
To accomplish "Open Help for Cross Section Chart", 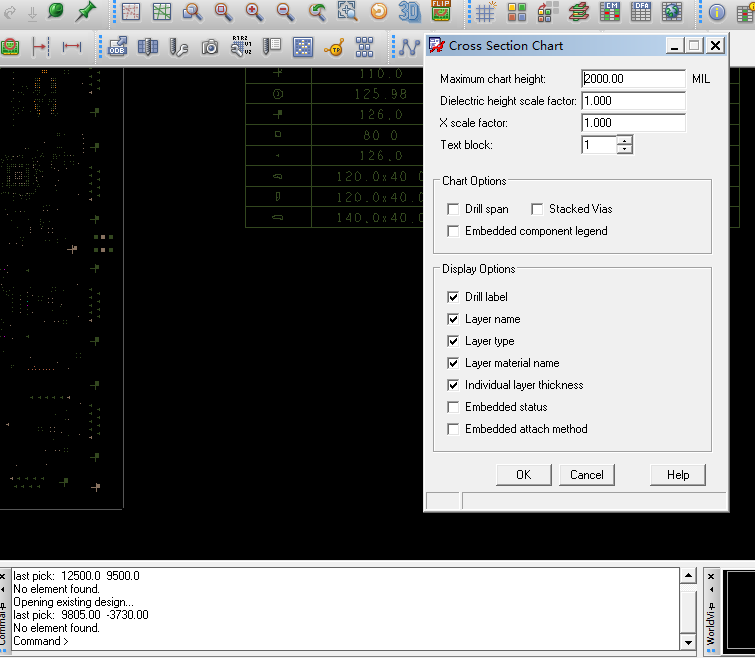I will pyautogui.click(x=678, y=475).
